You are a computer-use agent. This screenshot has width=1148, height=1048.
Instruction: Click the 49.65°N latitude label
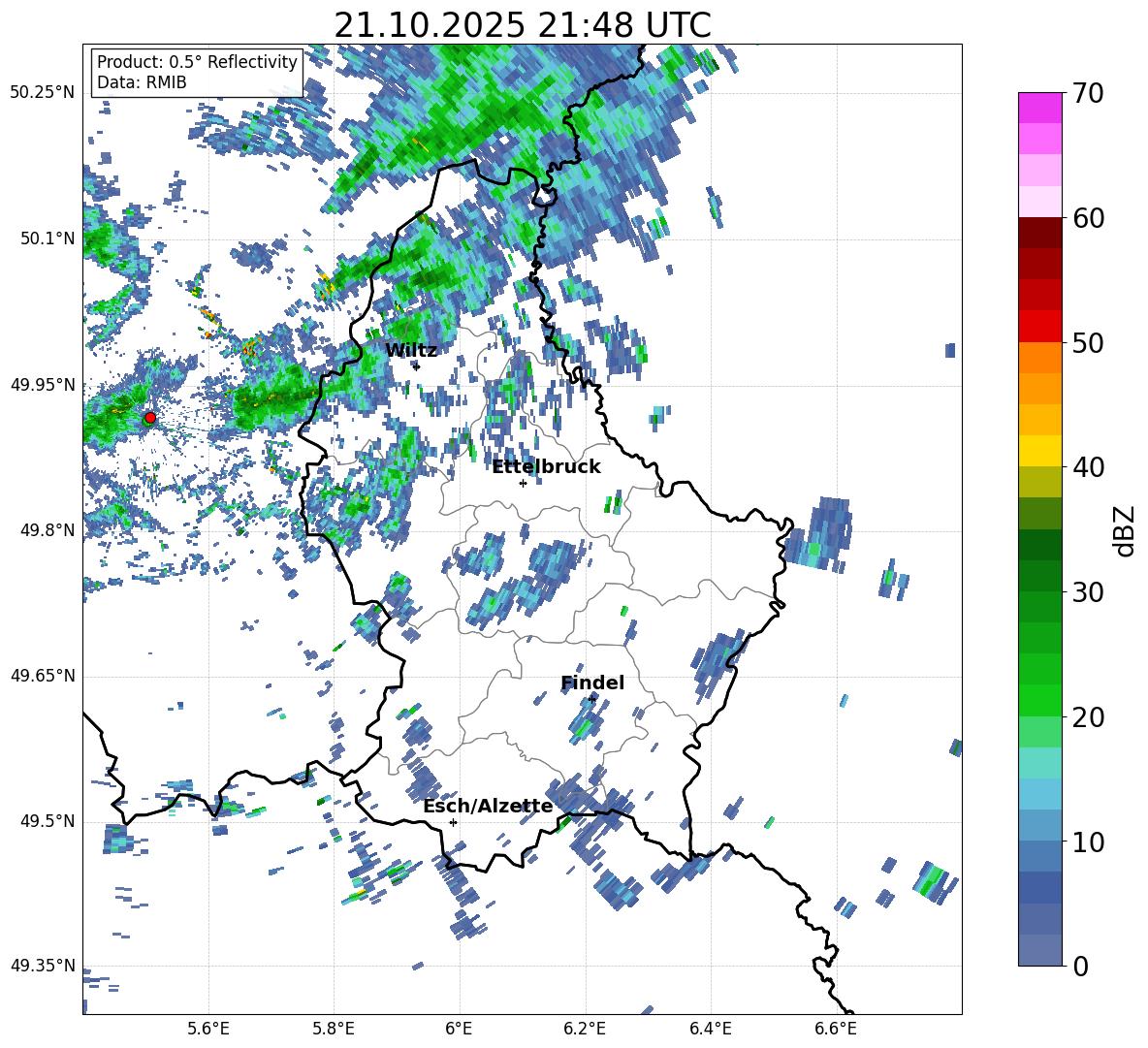pos(43,676)
